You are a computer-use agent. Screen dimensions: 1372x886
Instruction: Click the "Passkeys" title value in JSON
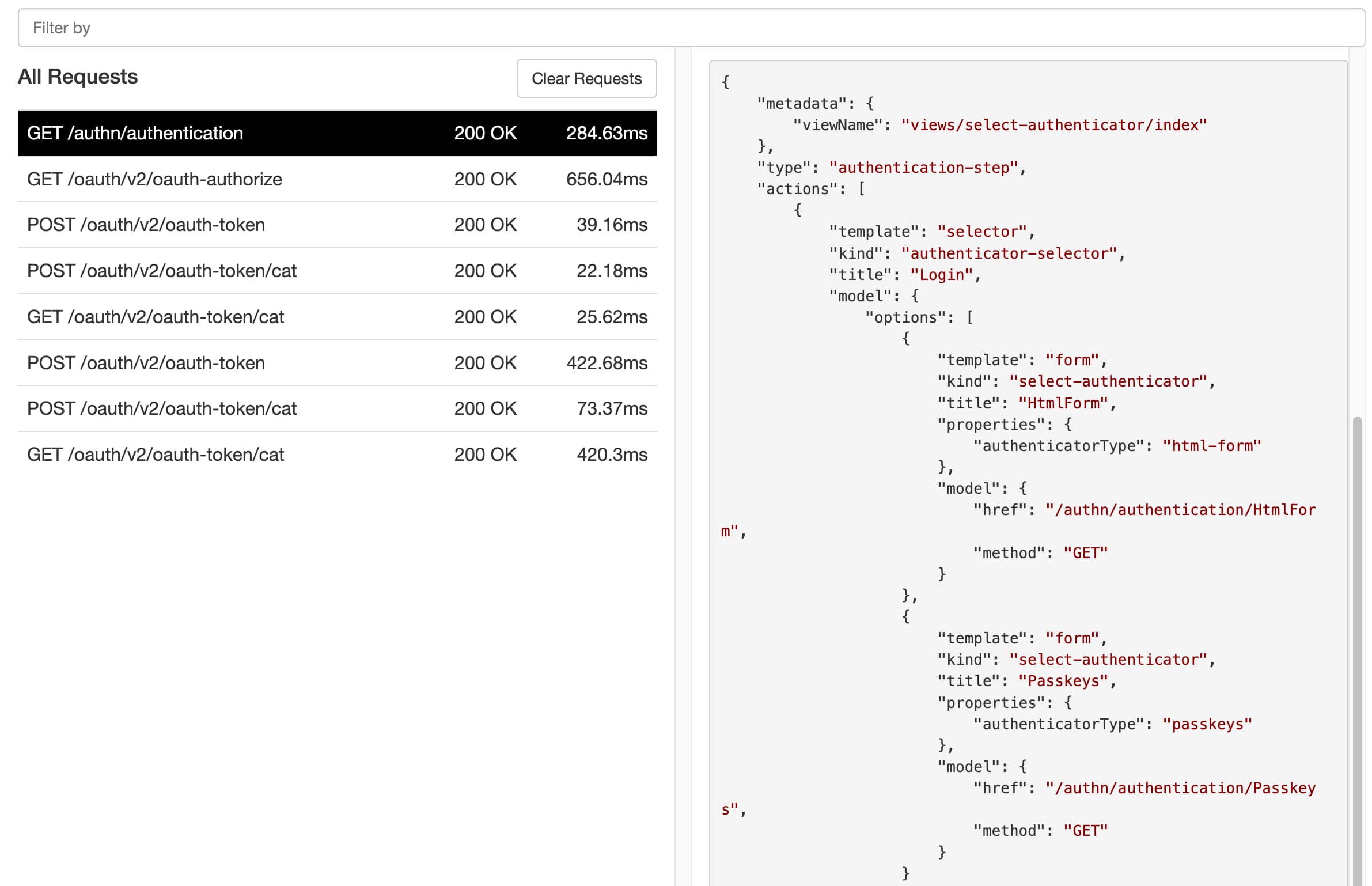(1063, 681)
